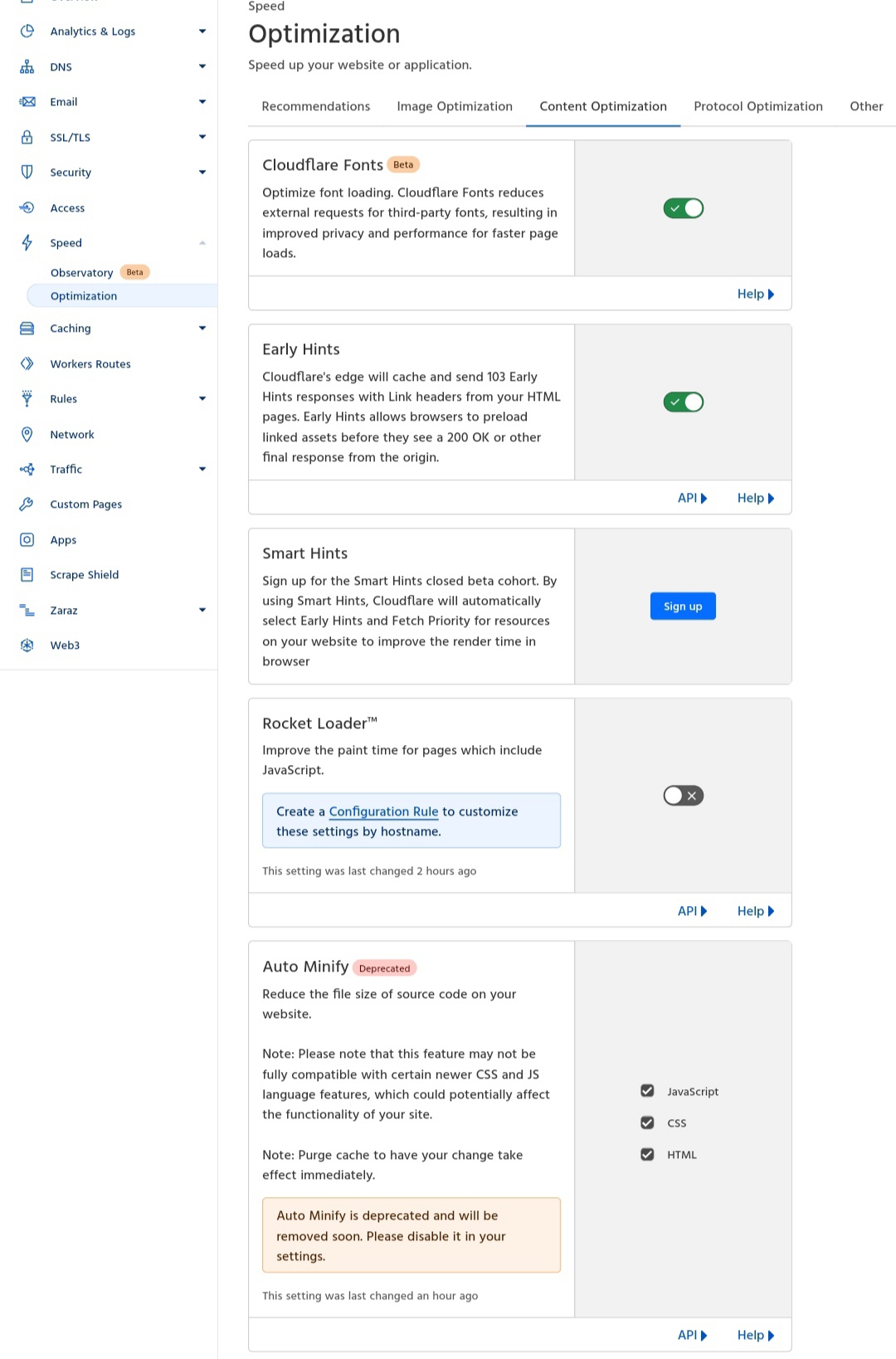Click the Analytics & Logs pie-chart icon

point(27,31)
